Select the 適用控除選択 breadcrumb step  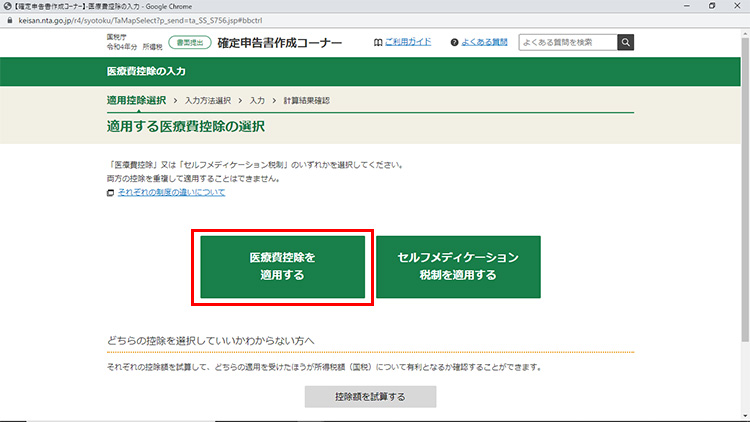(x=136, y=101)
